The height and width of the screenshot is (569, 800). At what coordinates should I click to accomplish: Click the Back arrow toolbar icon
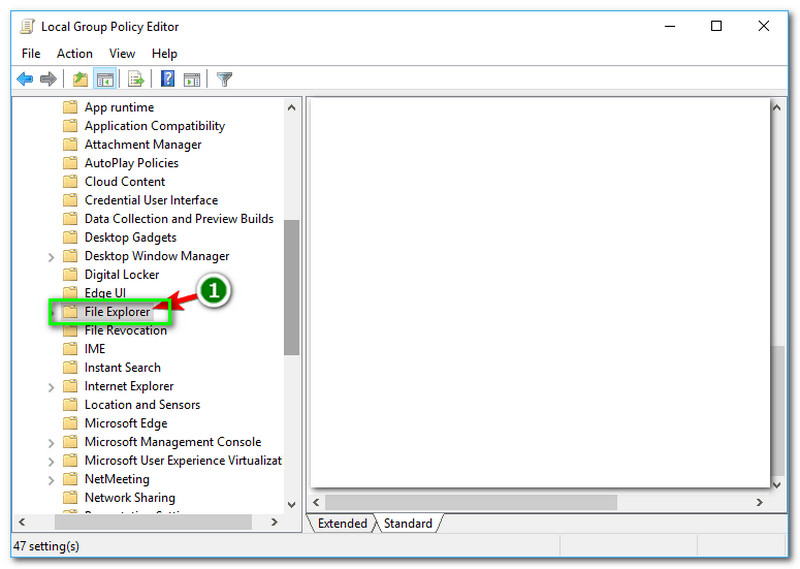[x=25, y=79]
